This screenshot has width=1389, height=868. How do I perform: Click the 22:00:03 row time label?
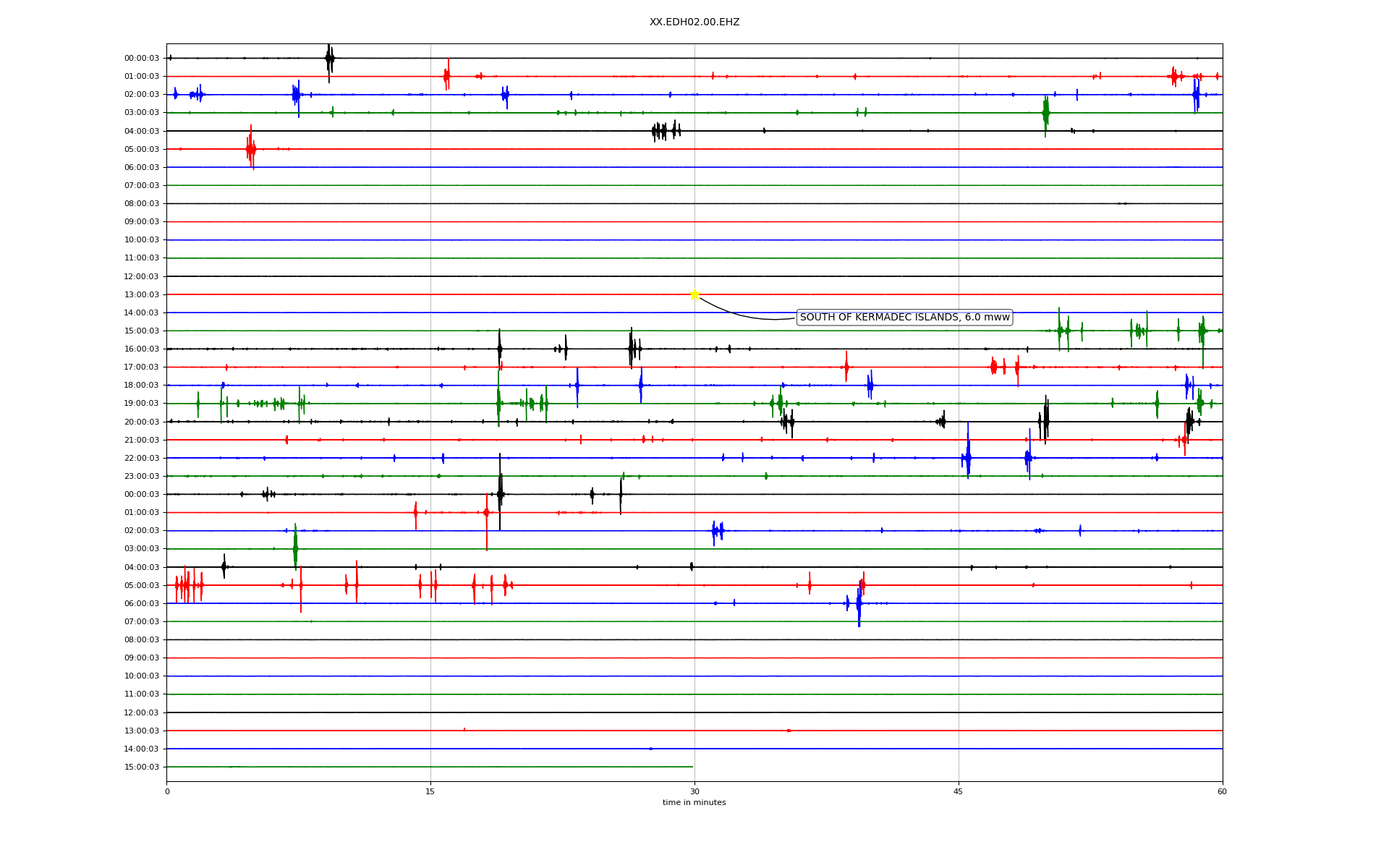click(142, 459)
